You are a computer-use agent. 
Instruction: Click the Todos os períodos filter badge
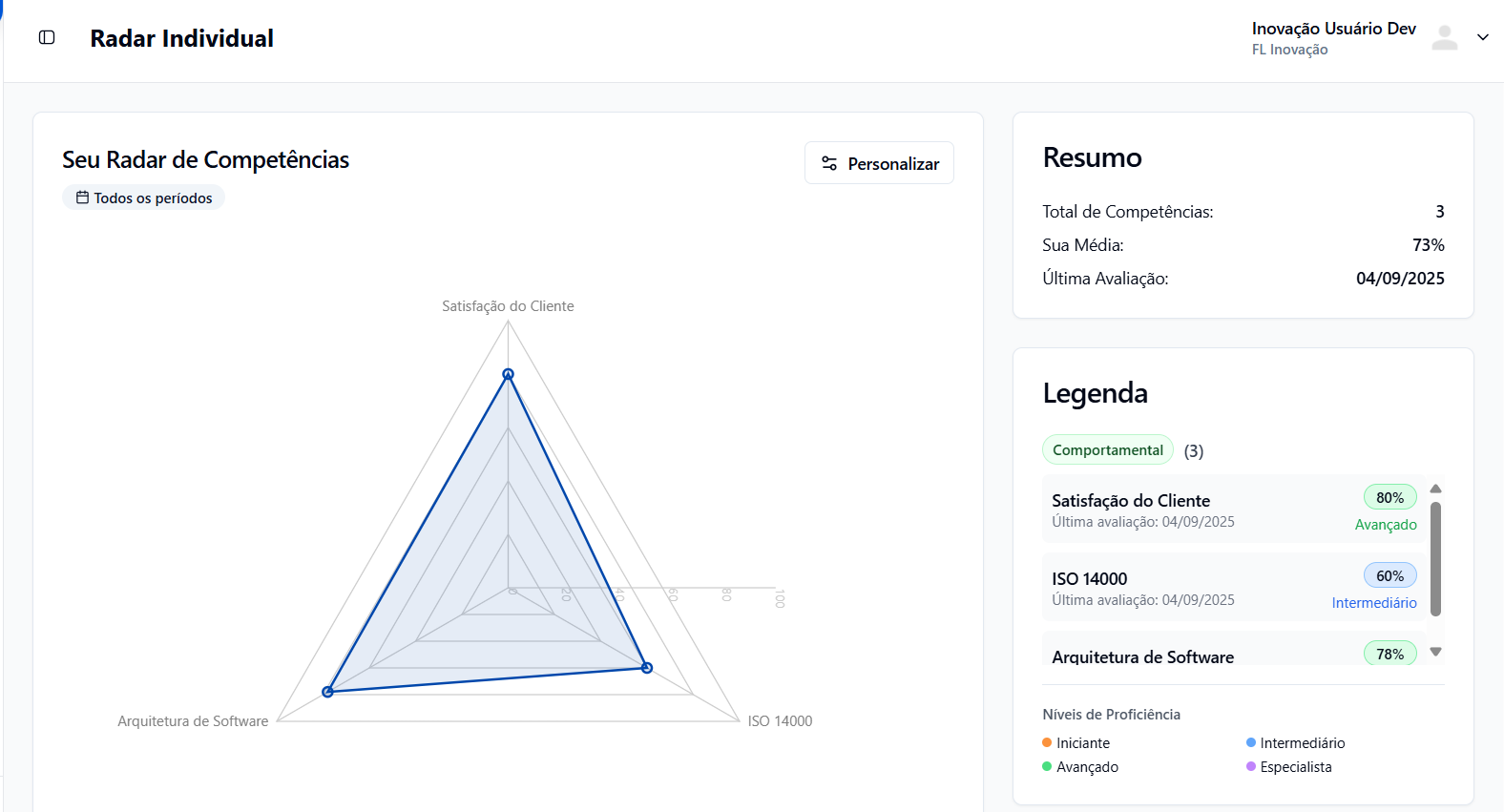tap(144, 198)
